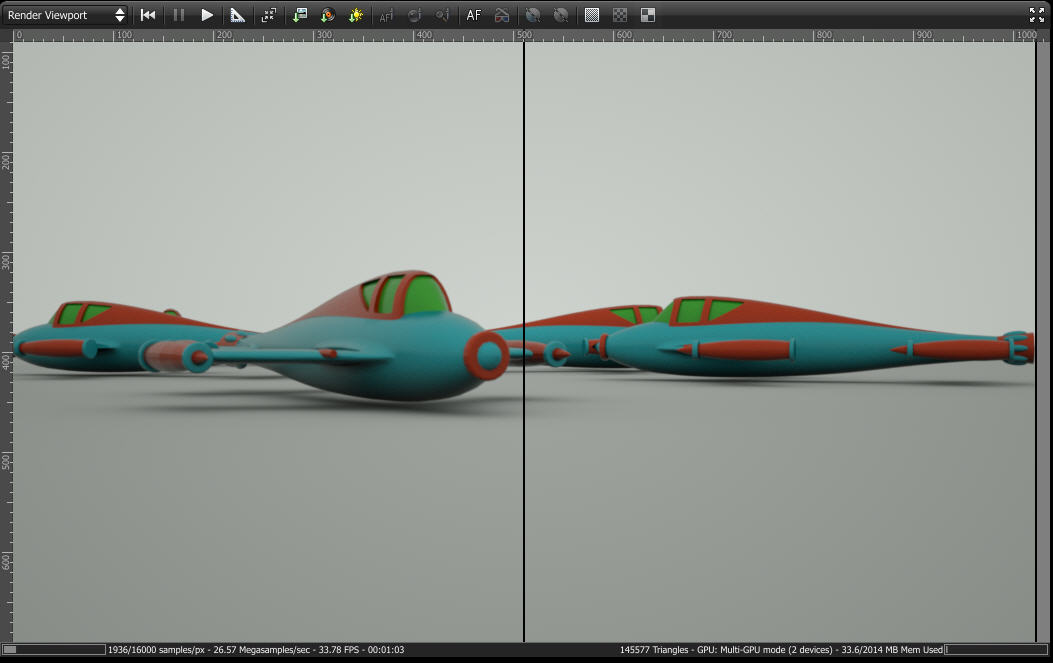1053x663 pixels.
Task: Click the '33.6/2014 MB Mem Used' text
Action: coord(892,650)
